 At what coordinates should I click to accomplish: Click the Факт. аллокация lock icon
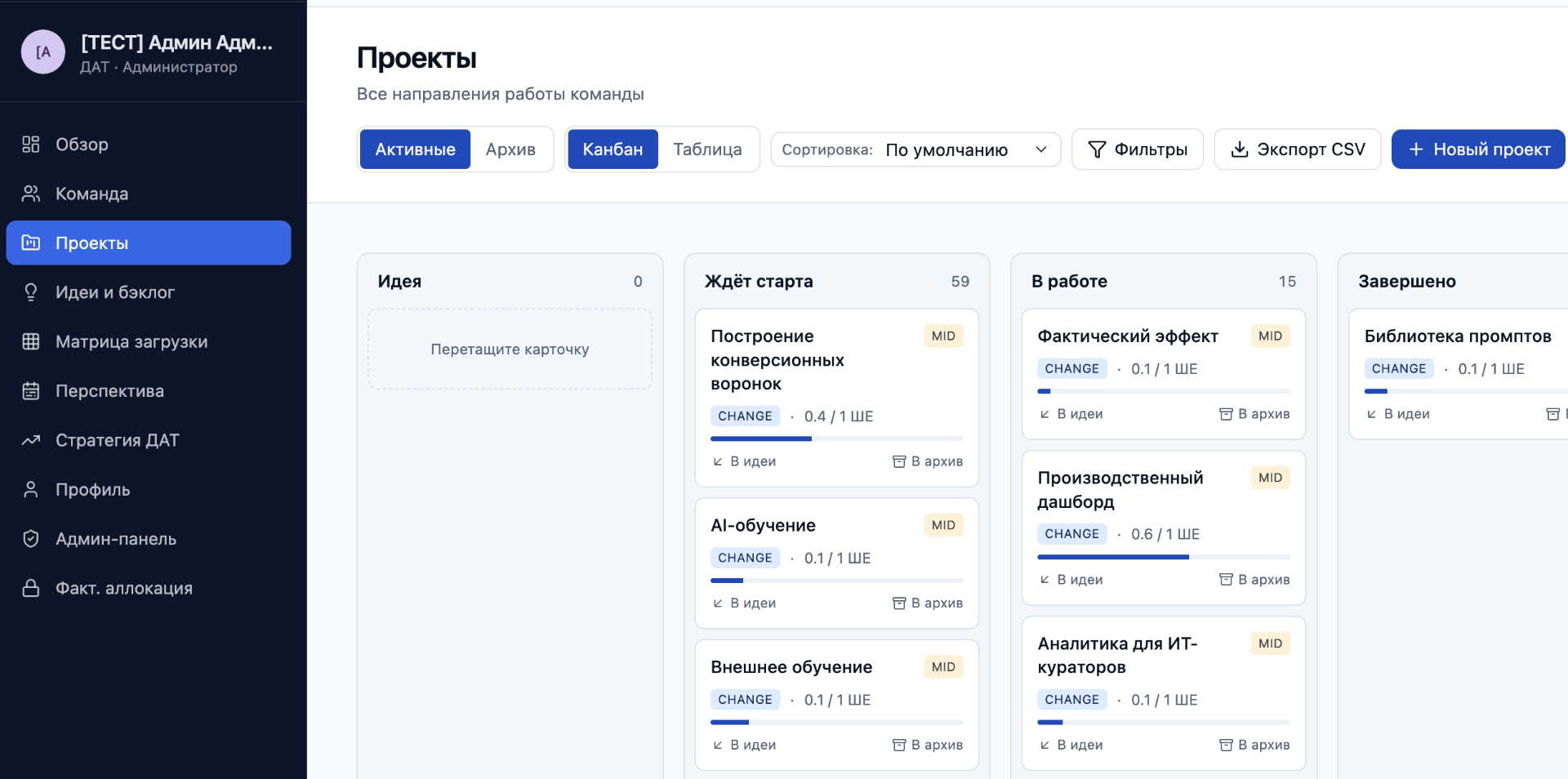(31, 588)
